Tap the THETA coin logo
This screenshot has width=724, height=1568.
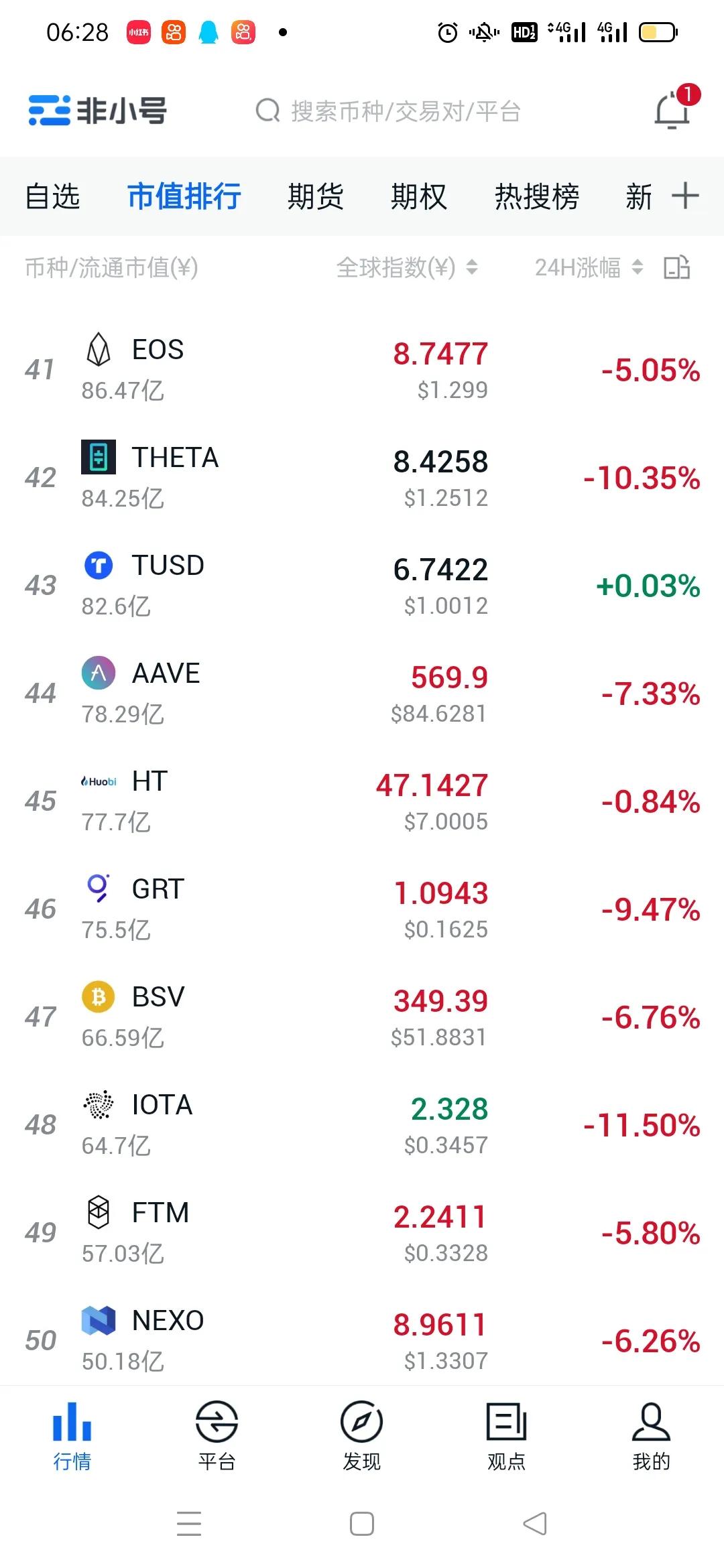[99, 457]
